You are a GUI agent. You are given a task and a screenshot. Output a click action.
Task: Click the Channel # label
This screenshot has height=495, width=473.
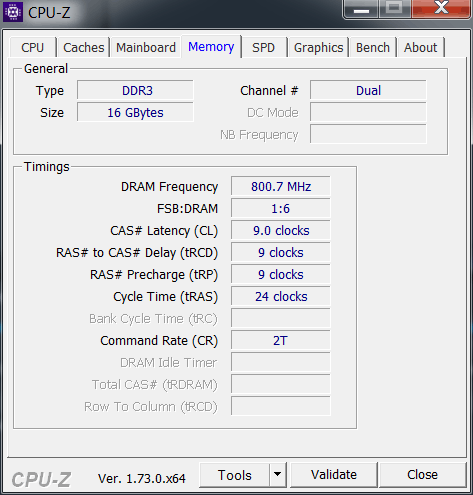[269, 90]
